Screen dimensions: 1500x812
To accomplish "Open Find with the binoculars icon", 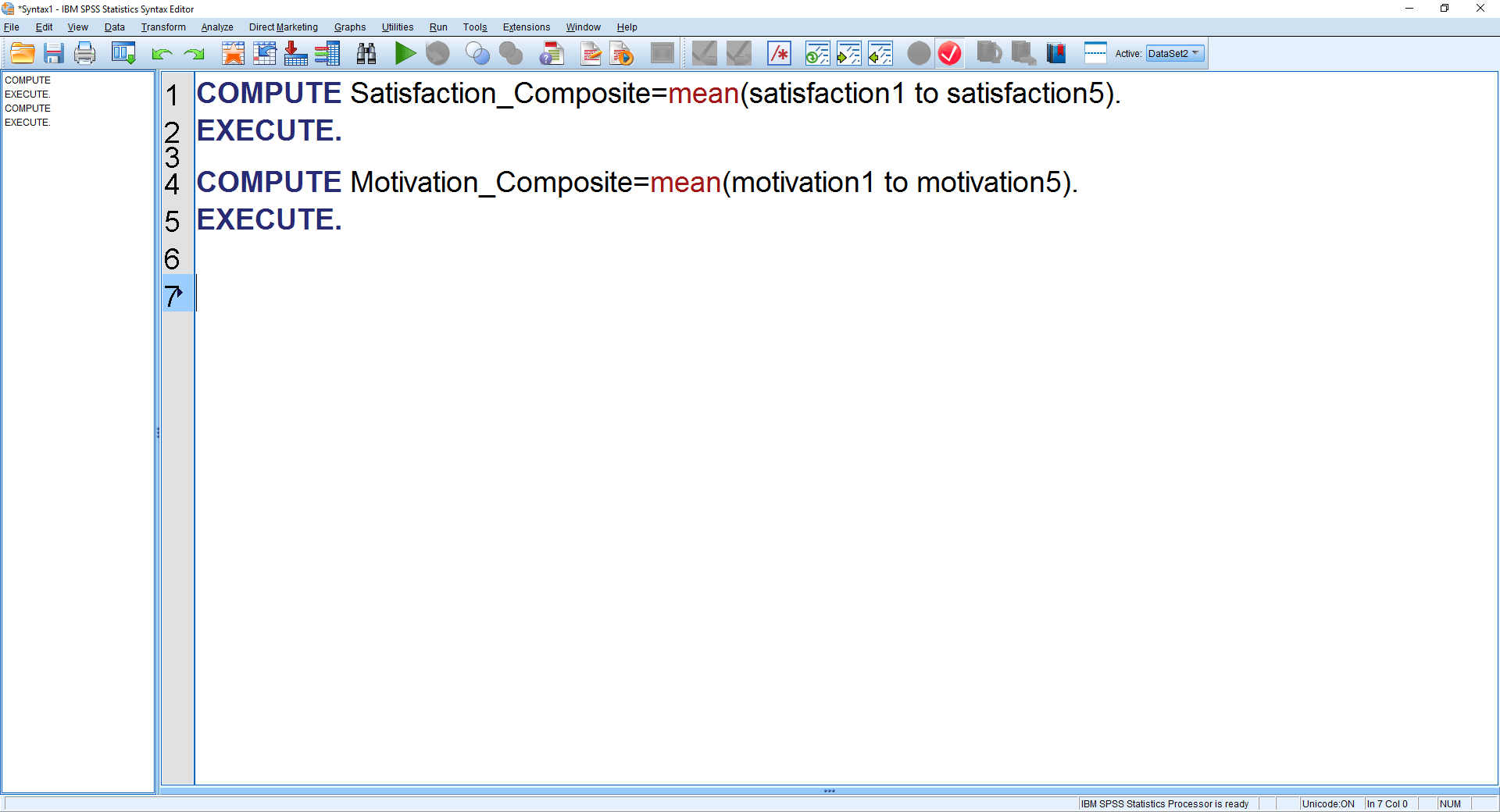I will coord(366,53).
